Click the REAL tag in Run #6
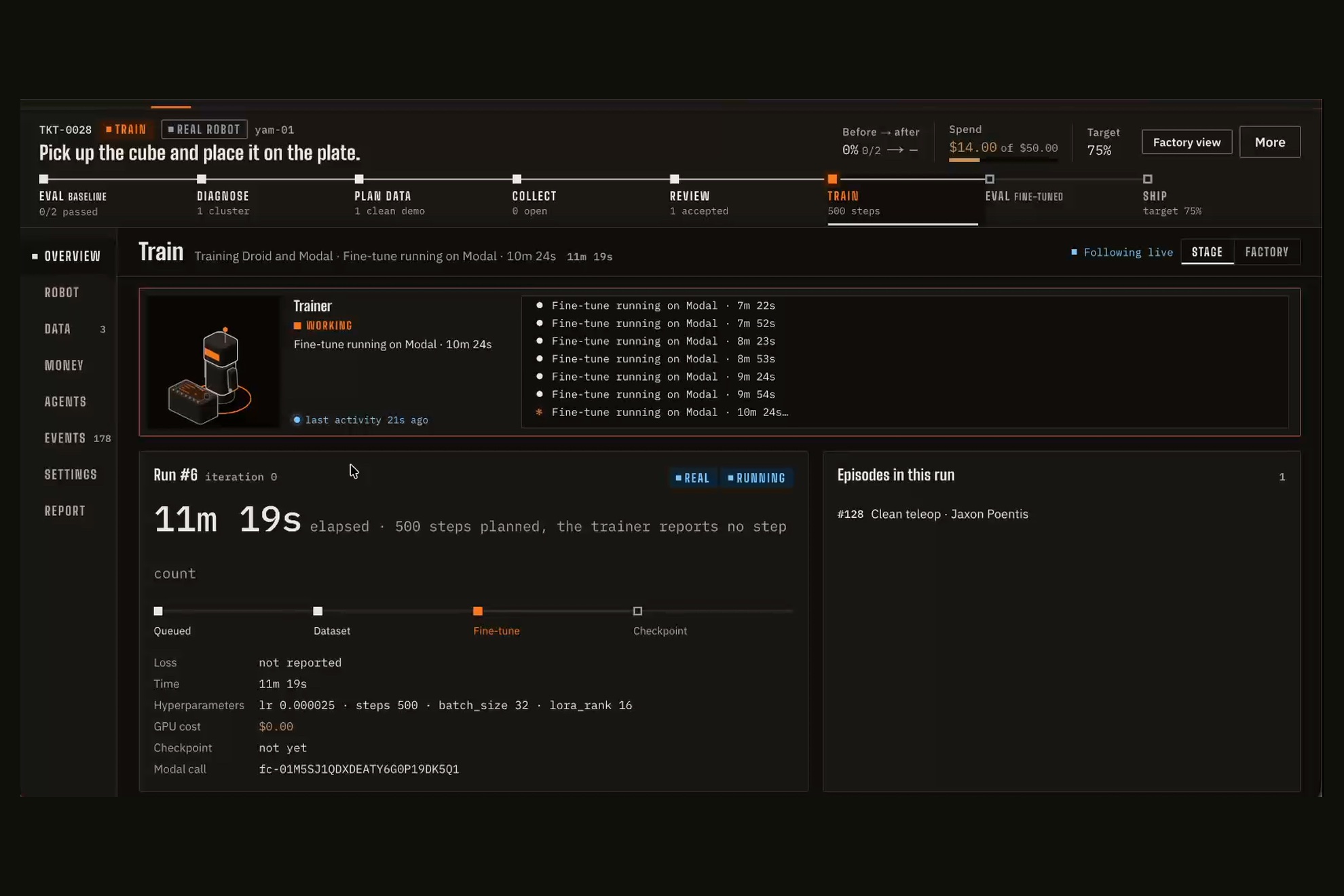 coord(692,478)
